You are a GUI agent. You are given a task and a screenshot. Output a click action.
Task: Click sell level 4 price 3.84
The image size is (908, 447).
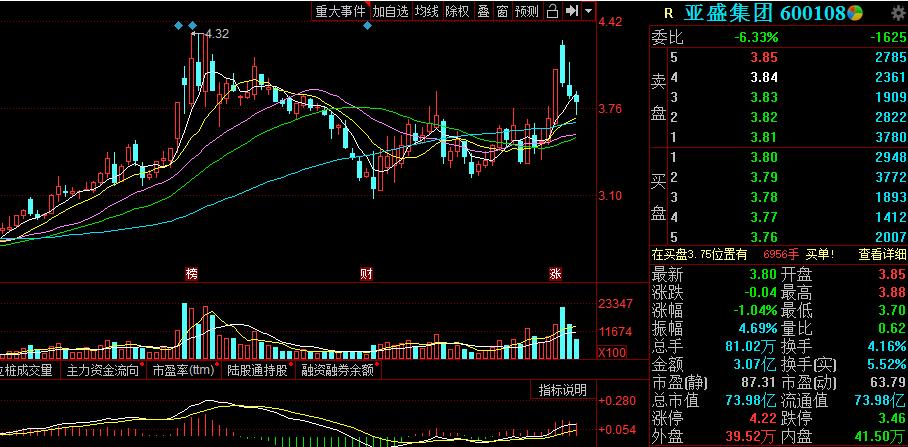pos(764,77)
